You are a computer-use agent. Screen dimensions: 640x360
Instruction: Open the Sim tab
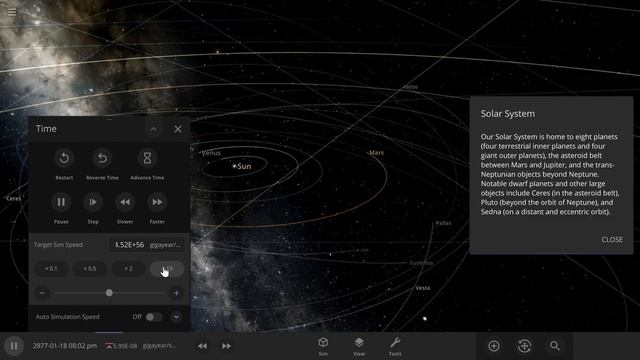point(323,346)
